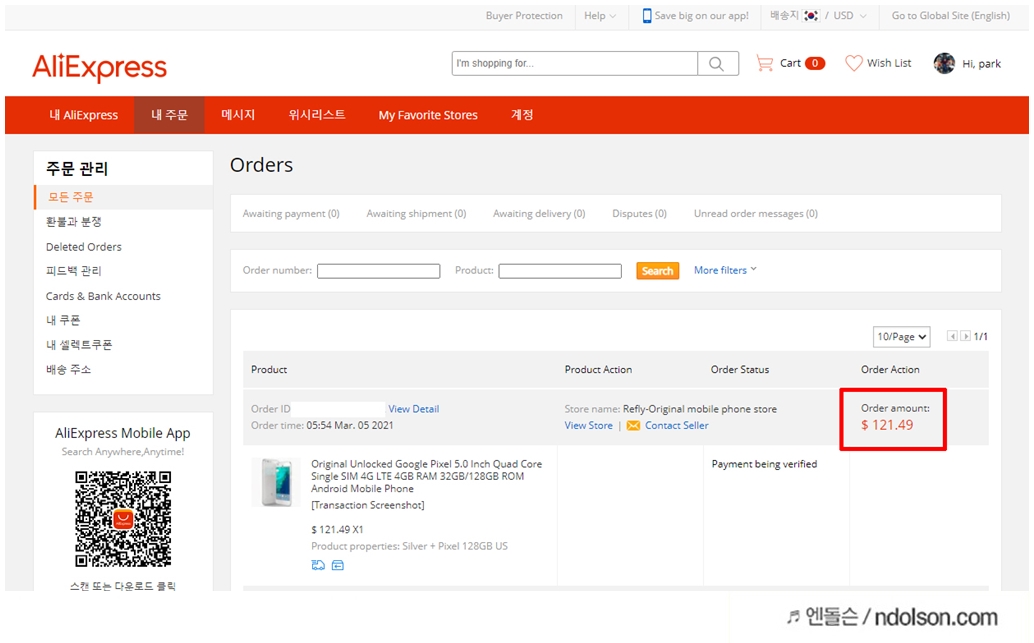Open Buyer Protection link
This screenshot has height=643, width=1034.
[524, 15]
